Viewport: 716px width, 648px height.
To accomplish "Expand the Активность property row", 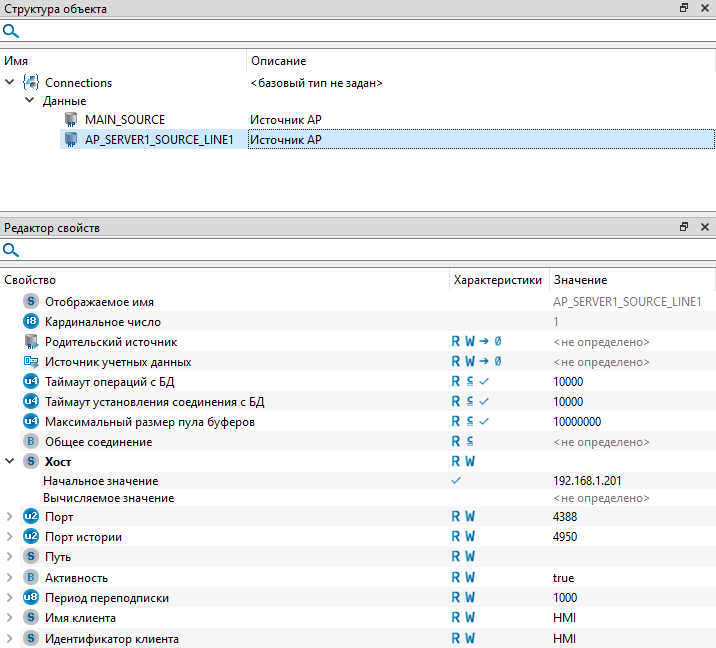I will [x=10, y=578].
